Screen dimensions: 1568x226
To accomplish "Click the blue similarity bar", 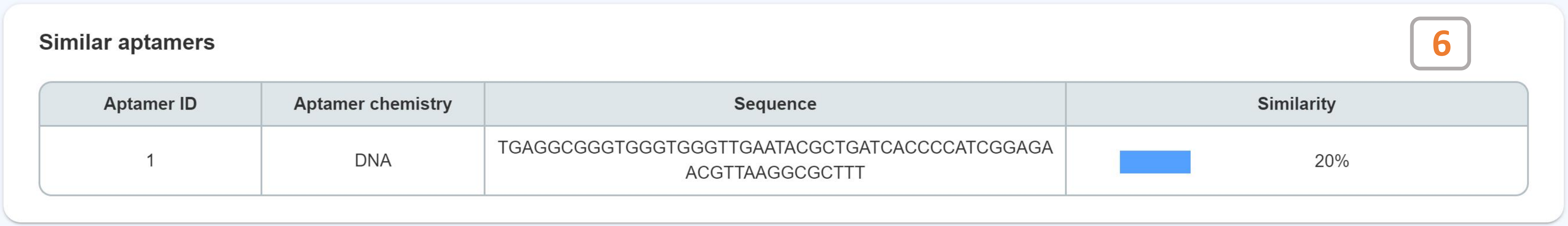I will (x=1155, y=162).
